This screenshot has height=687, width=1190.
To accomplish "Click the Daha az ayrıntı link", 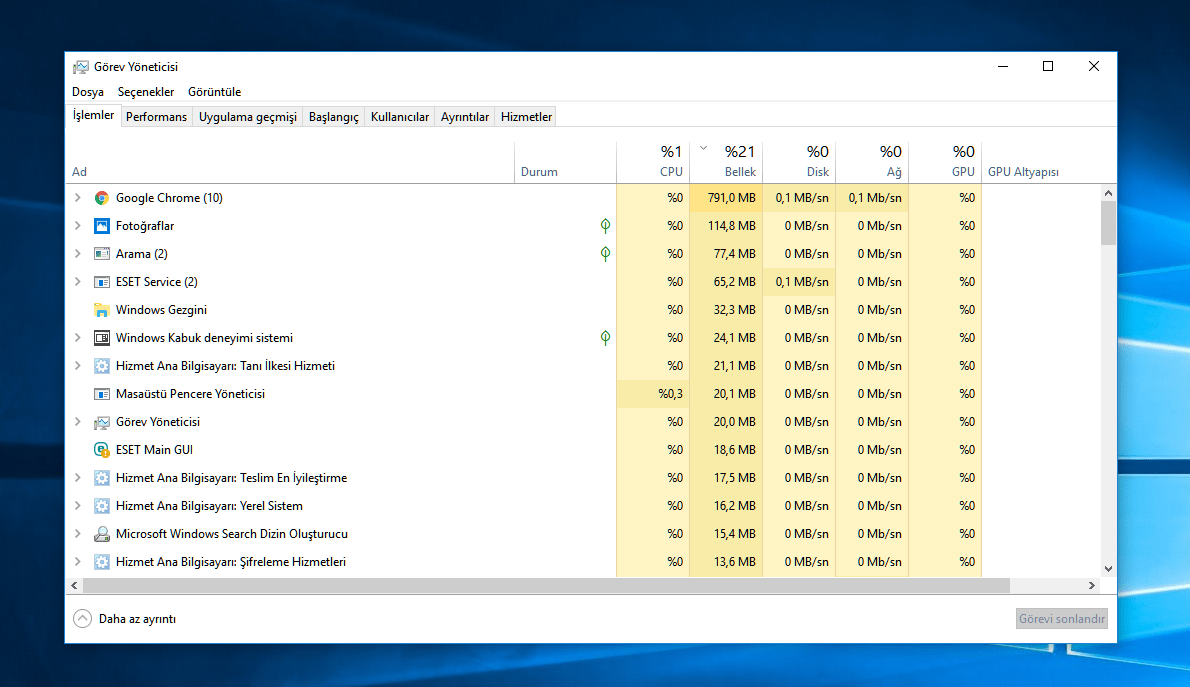I will 137,619.
